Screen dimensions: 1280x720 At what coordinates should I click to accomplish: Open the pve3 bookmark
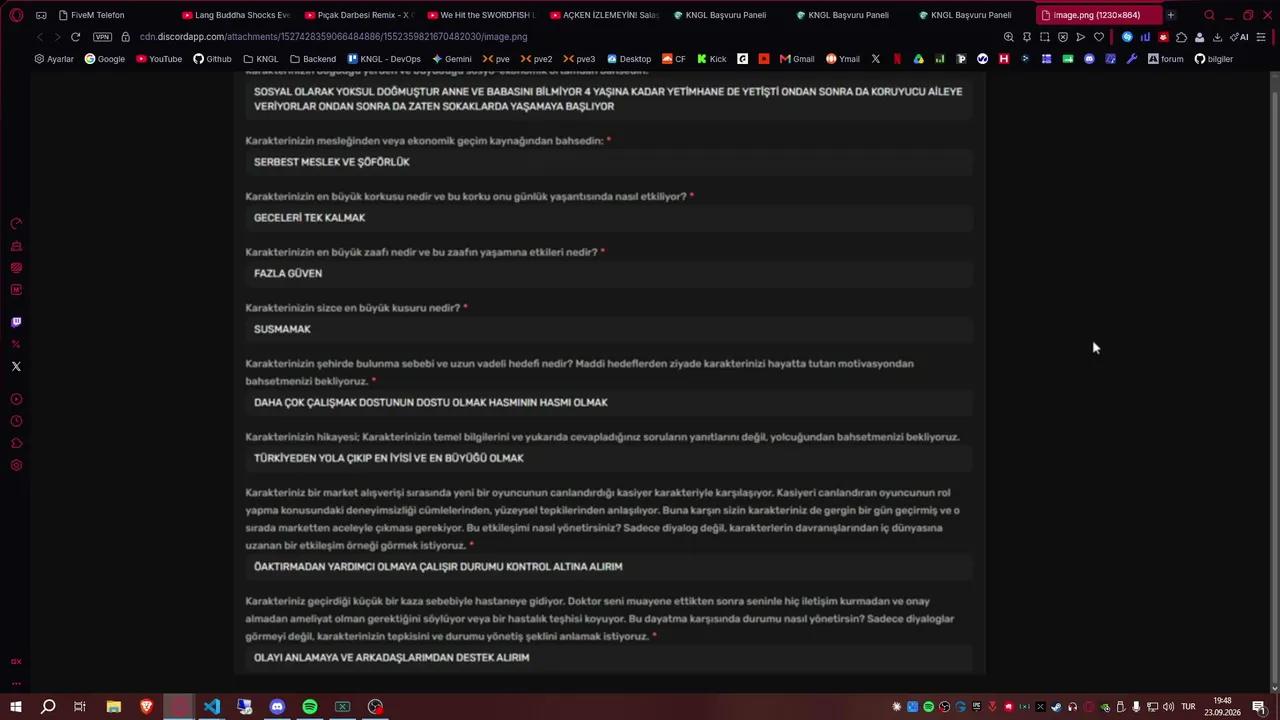[579, 59]
